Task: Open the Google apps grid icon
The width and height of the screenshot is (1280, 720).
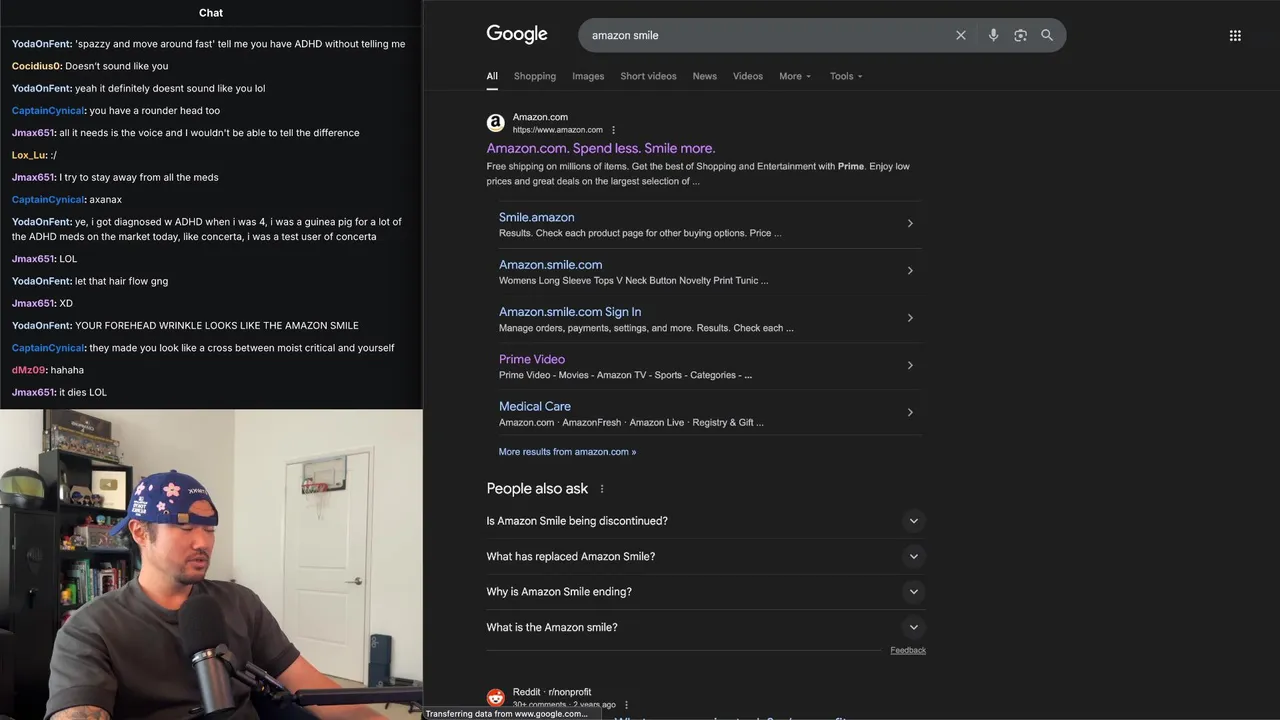Action: coord(1235,35)
